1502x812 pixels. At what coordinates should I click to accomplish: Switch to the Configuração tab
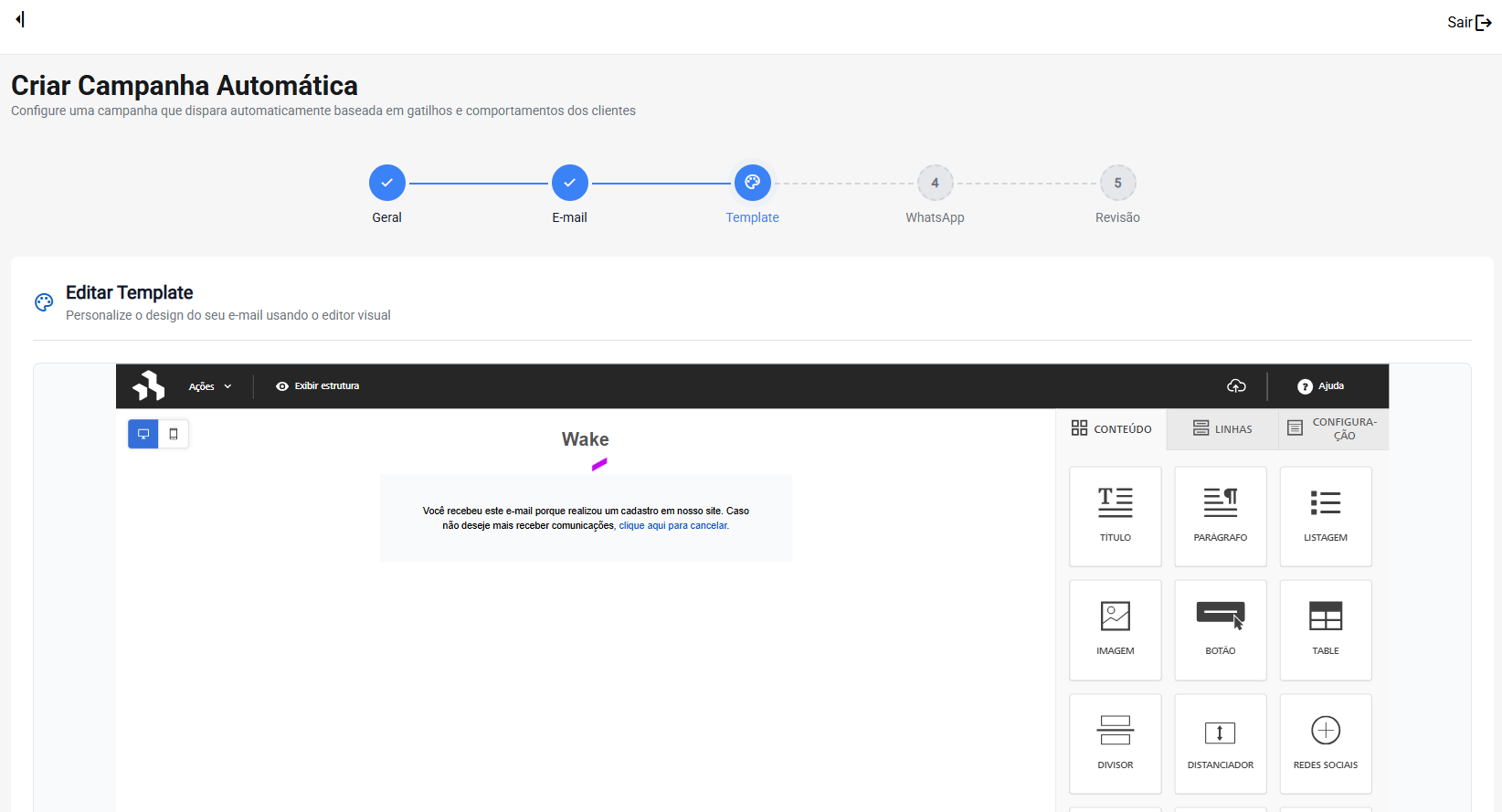point(1333,429)
